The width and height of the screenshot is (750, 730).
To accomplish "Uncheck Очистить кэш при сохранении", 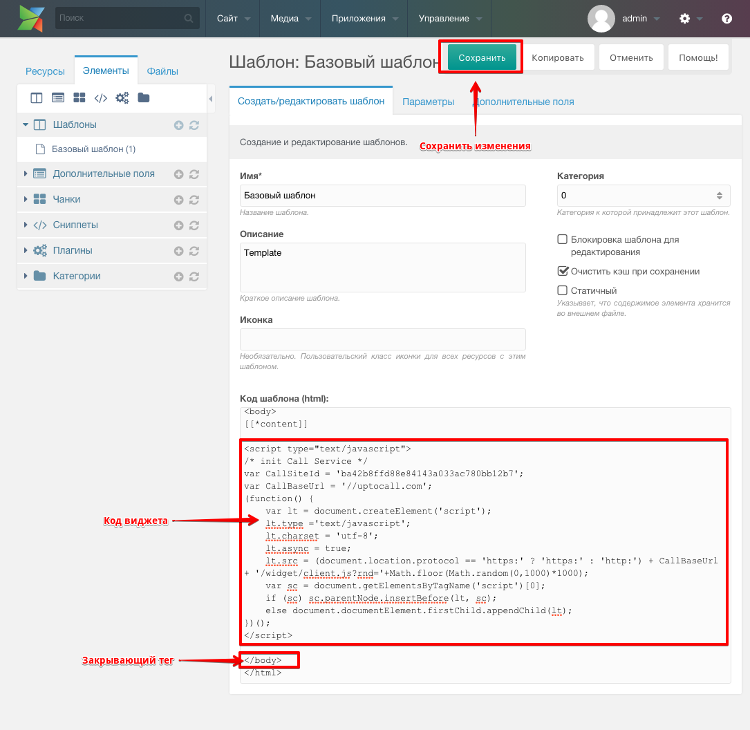I will [563, 271].
